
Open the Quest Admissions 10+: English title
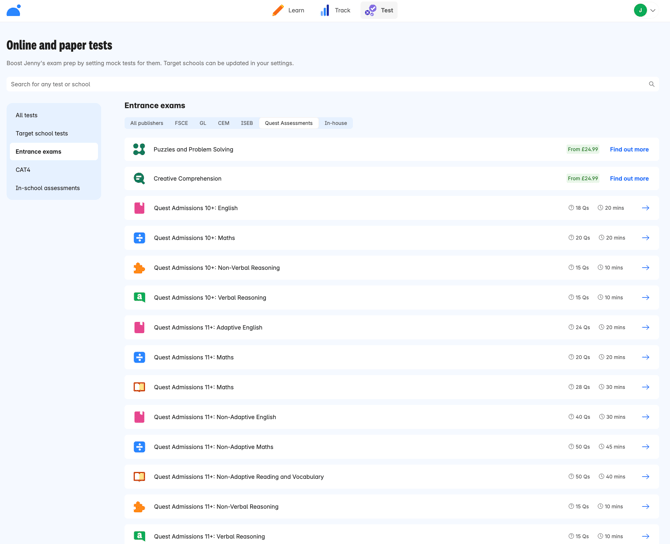pyautogui.click(x=196, y=208)
